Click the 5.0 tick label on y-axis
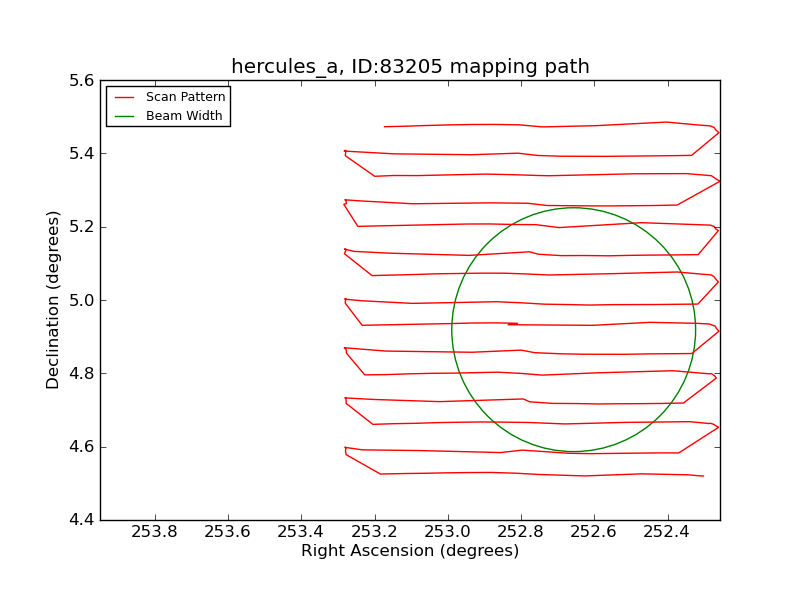Screen dimensions: 800x600 [82, 300]
